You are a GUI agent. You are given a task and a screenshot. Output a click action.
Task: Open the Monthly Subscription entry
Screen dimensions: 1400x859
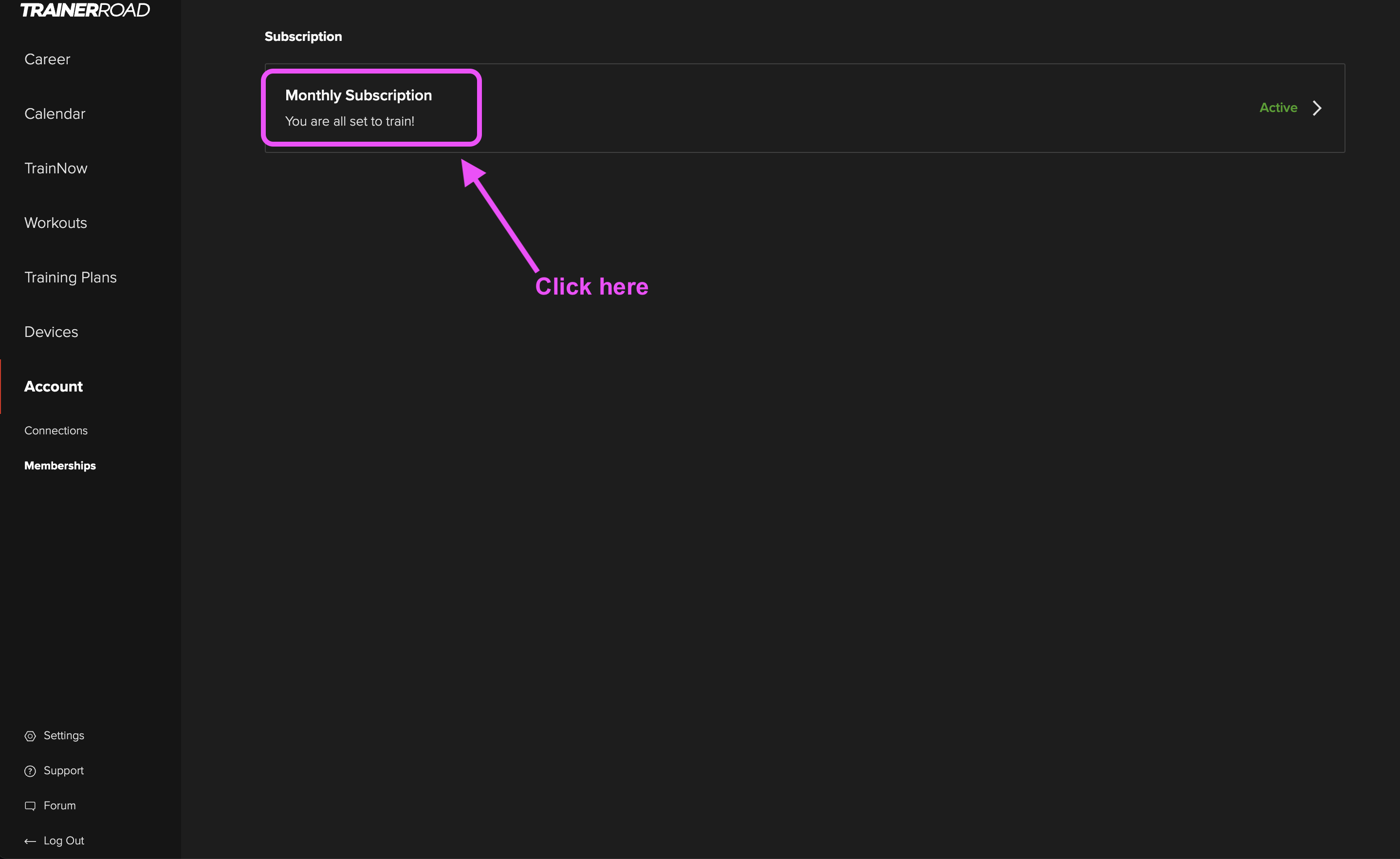pyautogui.click(x=805, y=108)
